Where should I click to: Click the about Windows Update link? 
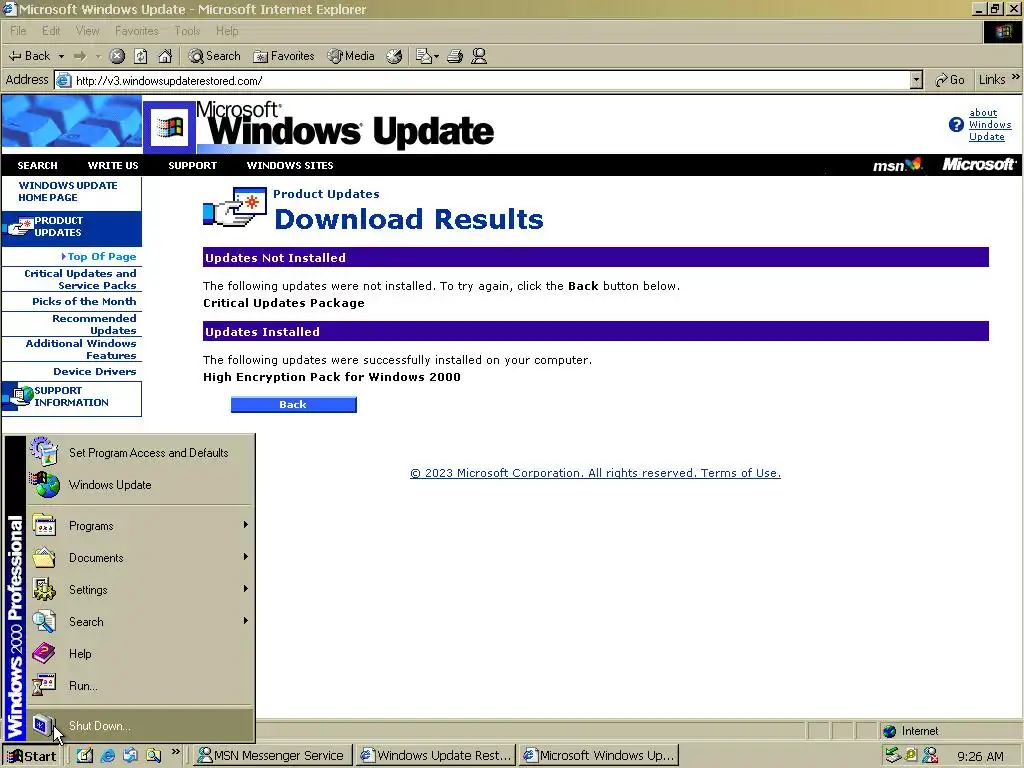point(989,125)
